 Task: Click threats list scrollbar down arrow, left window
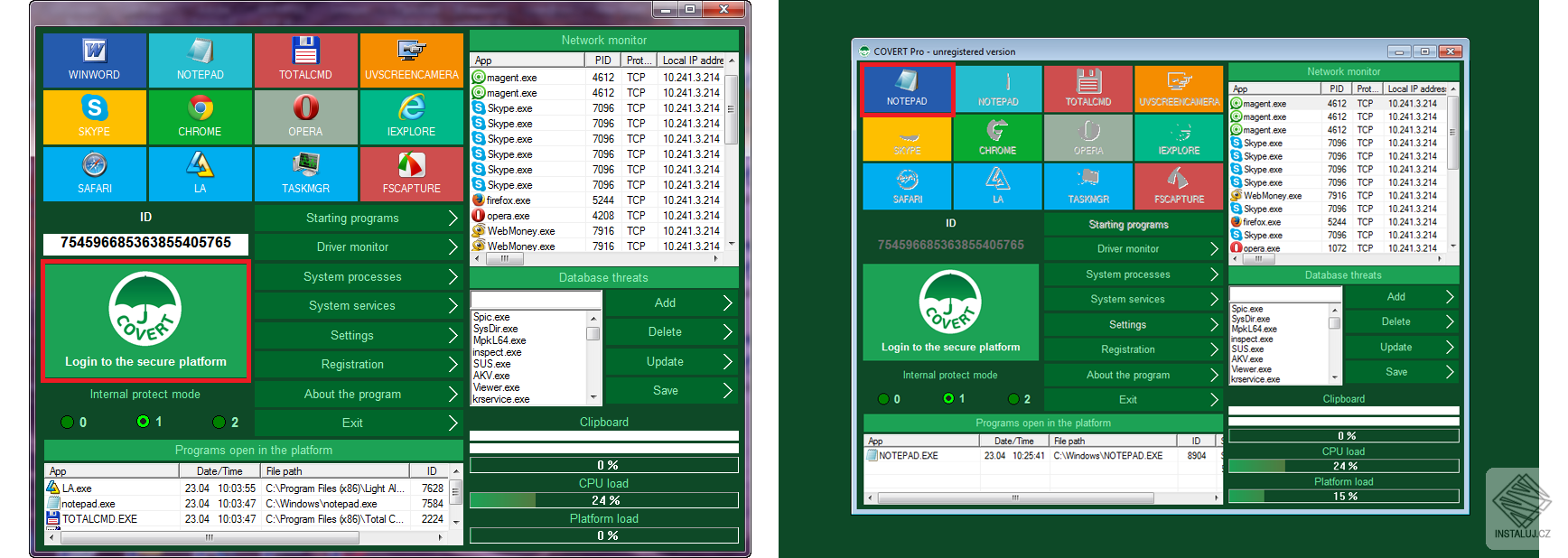[x=593, y=397]
